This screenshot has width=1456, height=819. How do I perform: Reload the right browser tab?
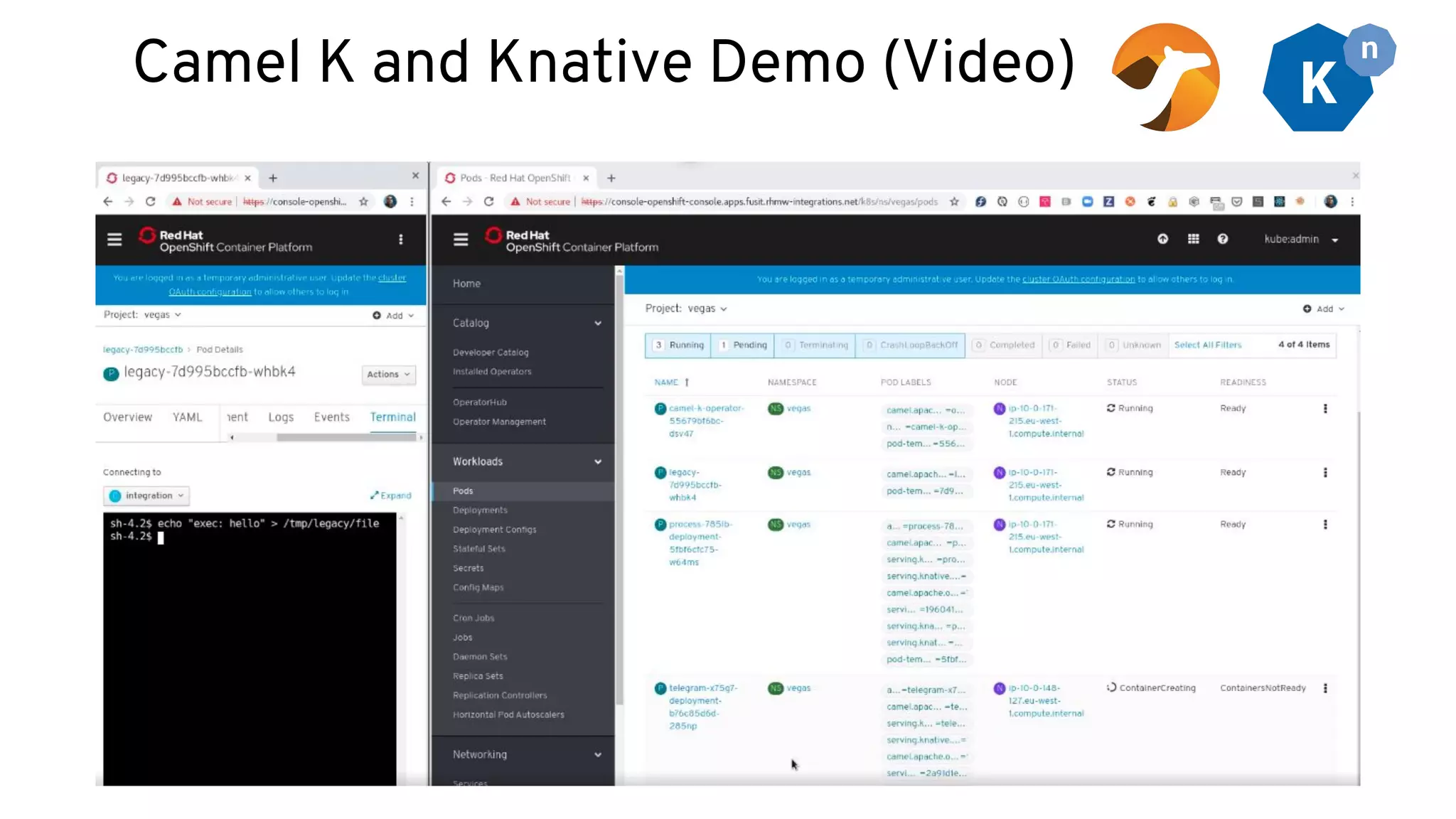click(488, 202)
